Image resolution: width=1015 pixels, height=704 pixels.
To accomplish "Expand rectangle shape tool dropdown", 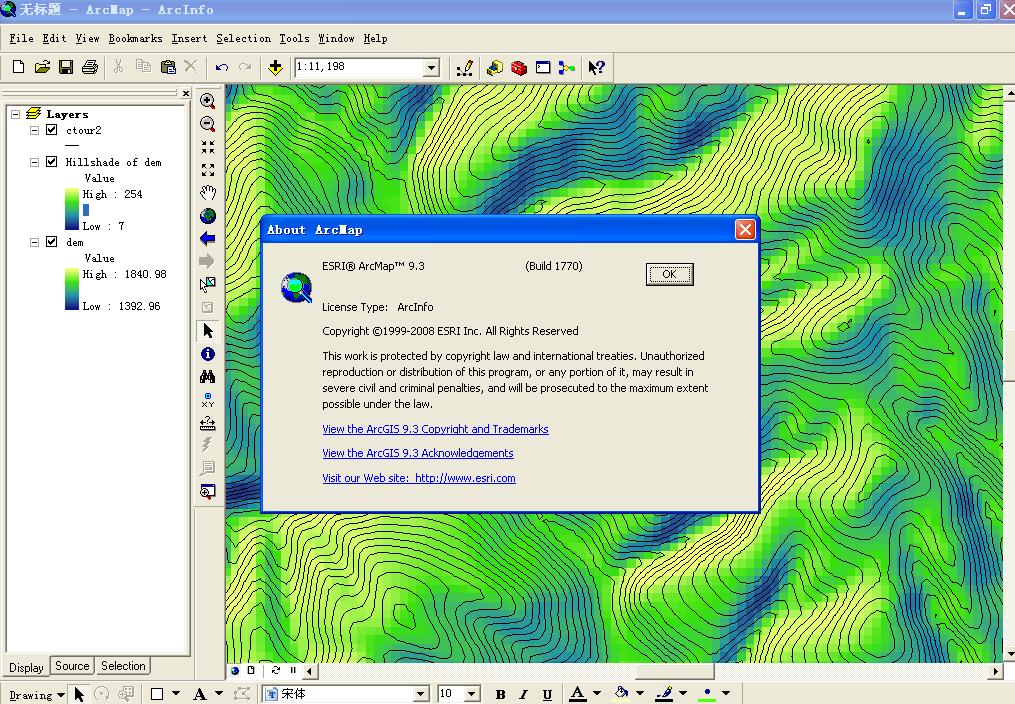I will [176, 694].
